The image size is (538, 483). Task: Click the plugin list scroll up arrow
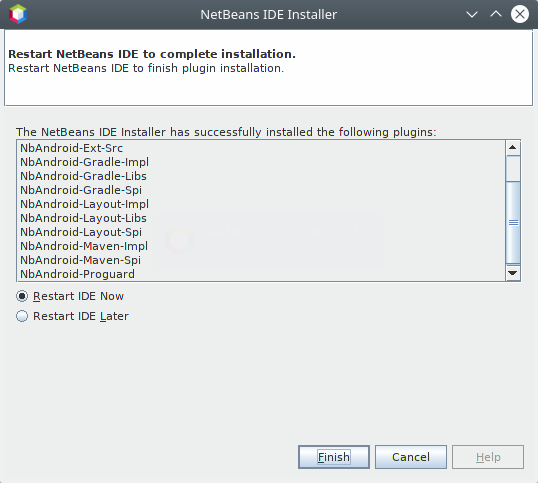513,148
